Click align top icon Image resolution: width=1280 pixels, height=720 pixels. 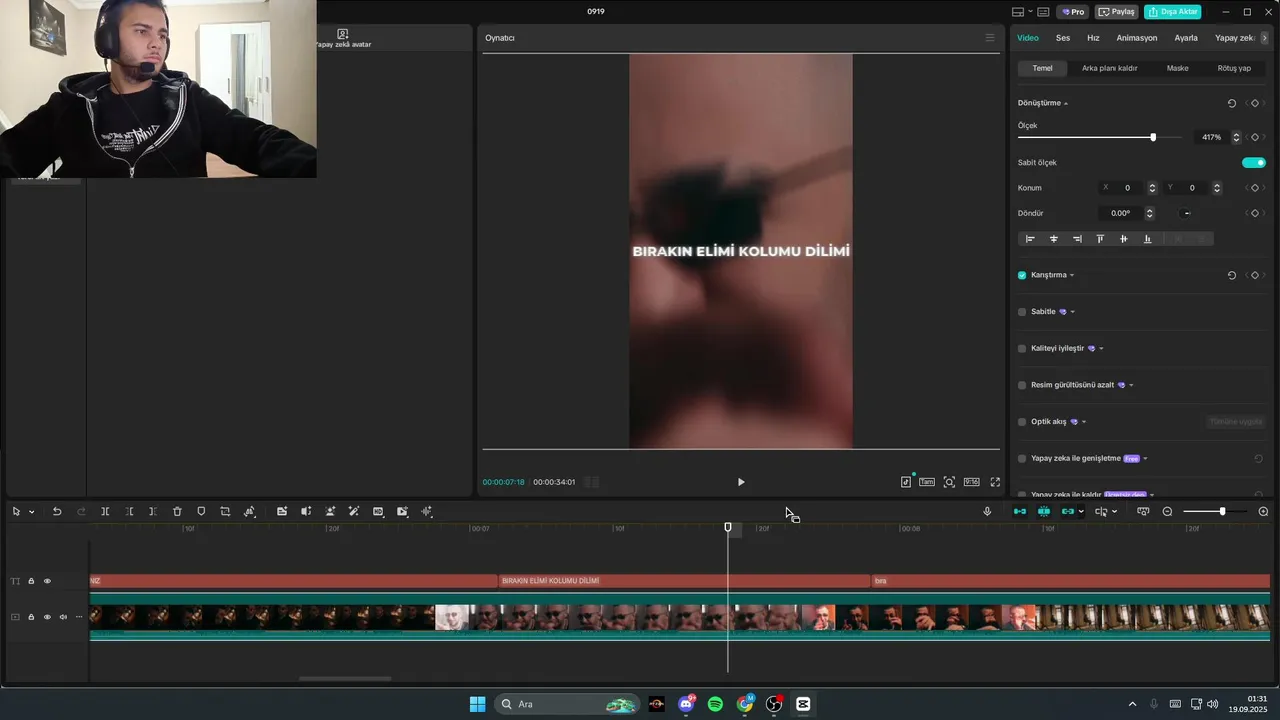pyautogui.click(x=1100, y=239)
